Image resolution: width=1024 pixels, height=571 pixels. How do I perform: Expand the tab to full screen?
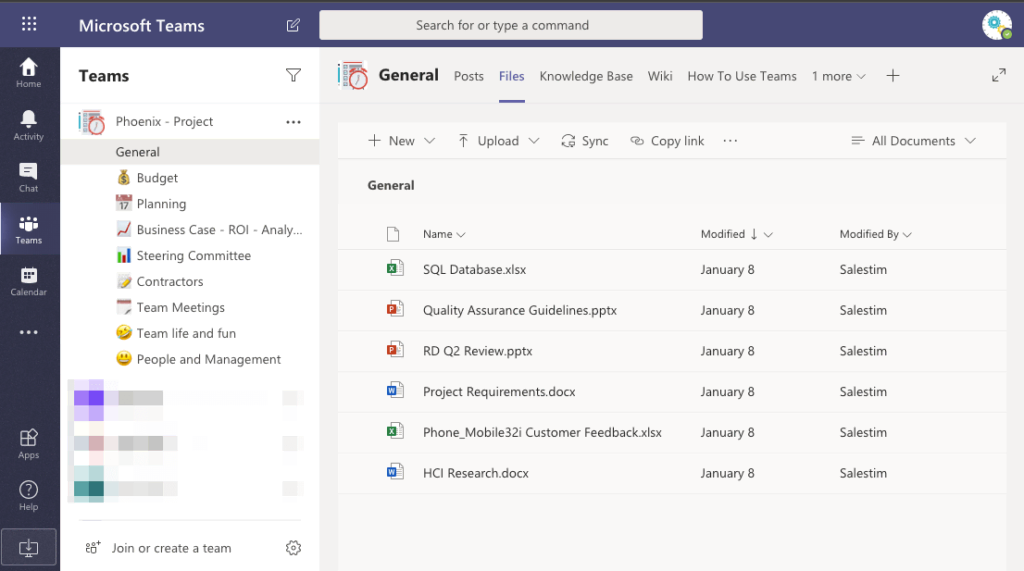click(999, 76)
